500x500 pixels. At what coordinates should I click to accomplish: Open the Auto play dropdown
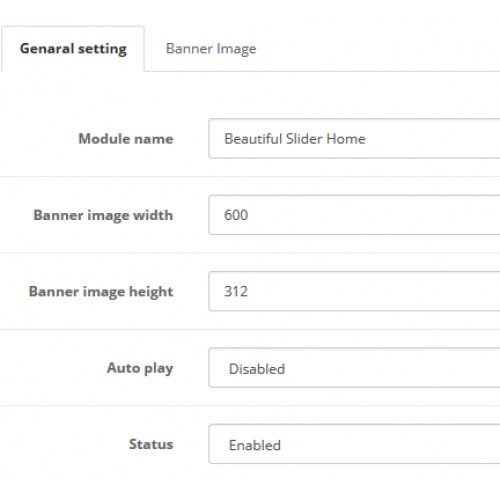pos(354,368)
